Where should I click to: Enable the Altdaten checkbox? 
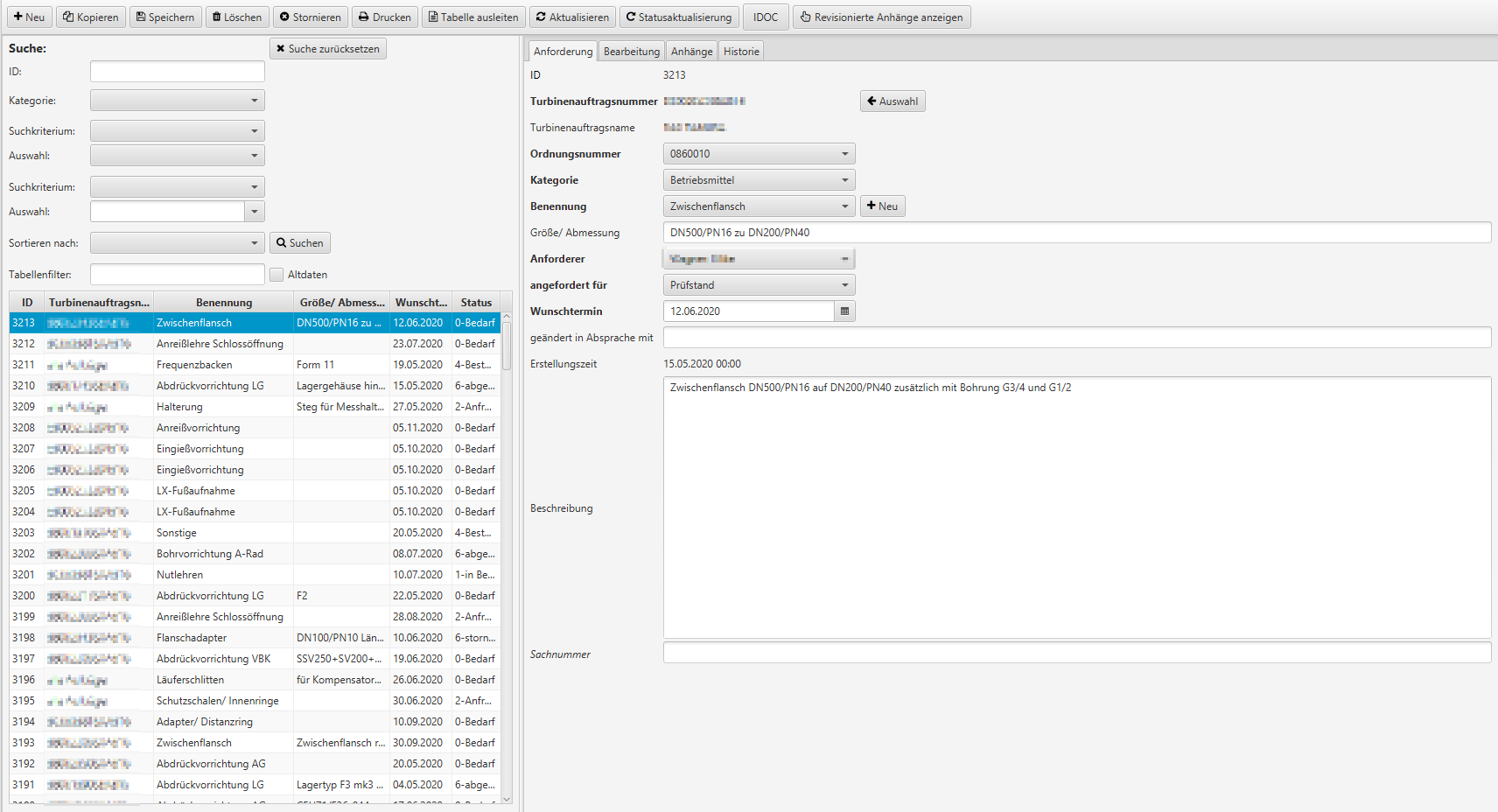276,275
